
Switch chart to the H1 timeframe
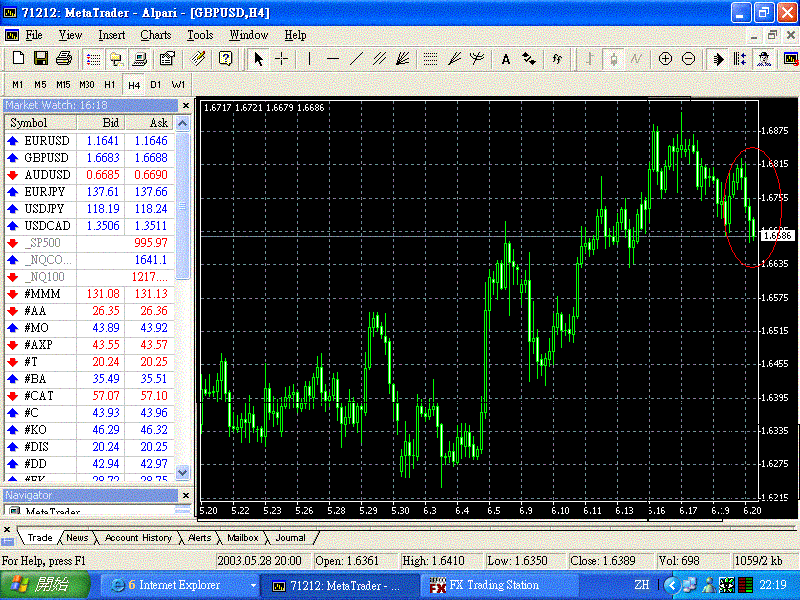click(109, 84)
